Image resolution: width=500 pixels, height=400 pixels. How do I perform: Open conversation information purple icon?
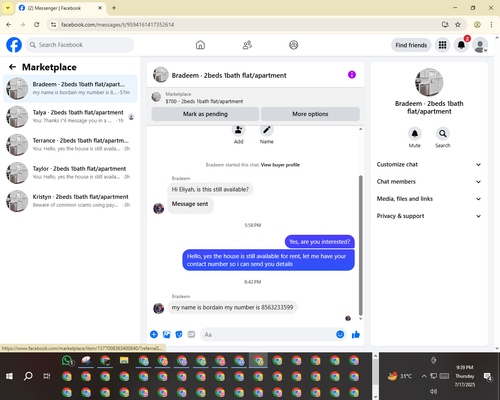pos(352,75)
